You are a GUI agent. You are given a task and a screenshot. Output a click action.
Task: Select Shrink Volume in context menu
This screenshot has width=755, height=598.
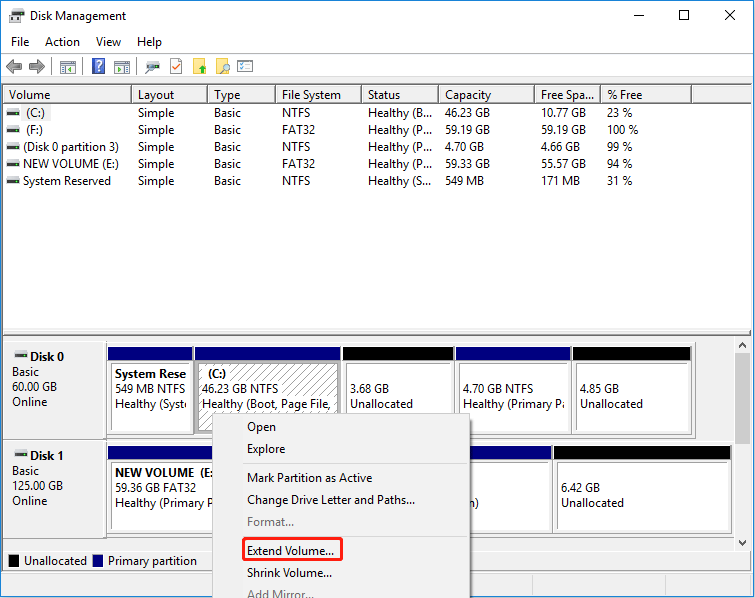[341, 573]
